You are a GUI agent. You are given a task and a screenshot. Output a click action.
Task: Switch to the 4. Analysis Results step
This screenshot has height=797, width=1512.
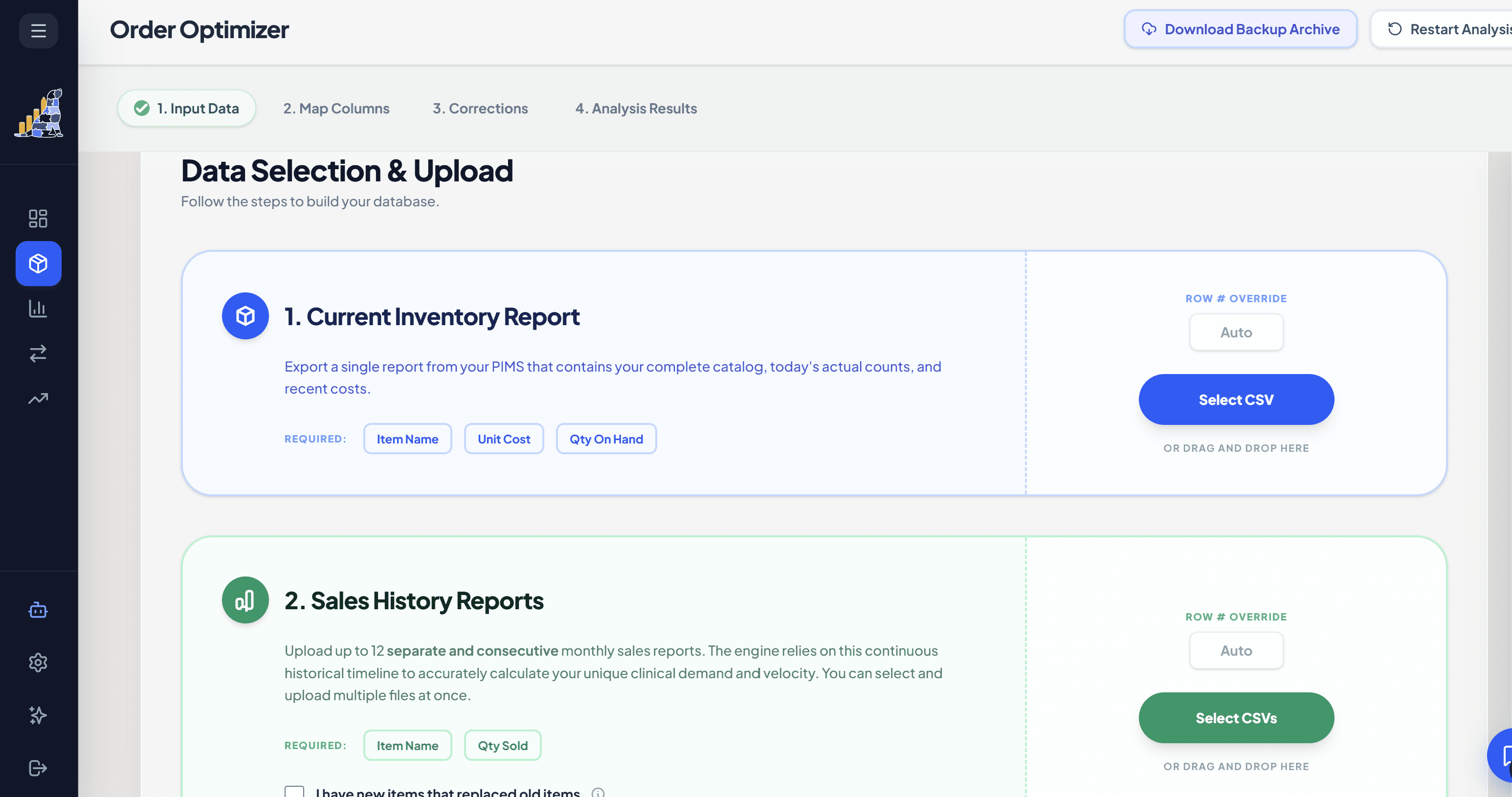coord(636,108)
